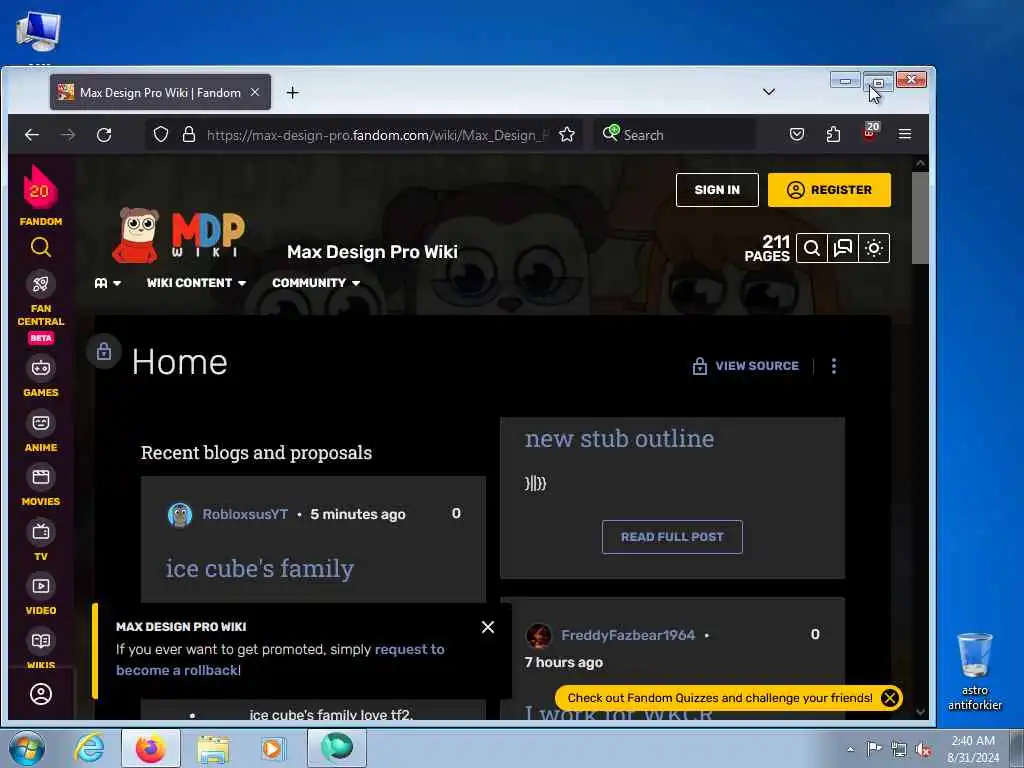Open the Save to Pocket icon

pos(797,135)
